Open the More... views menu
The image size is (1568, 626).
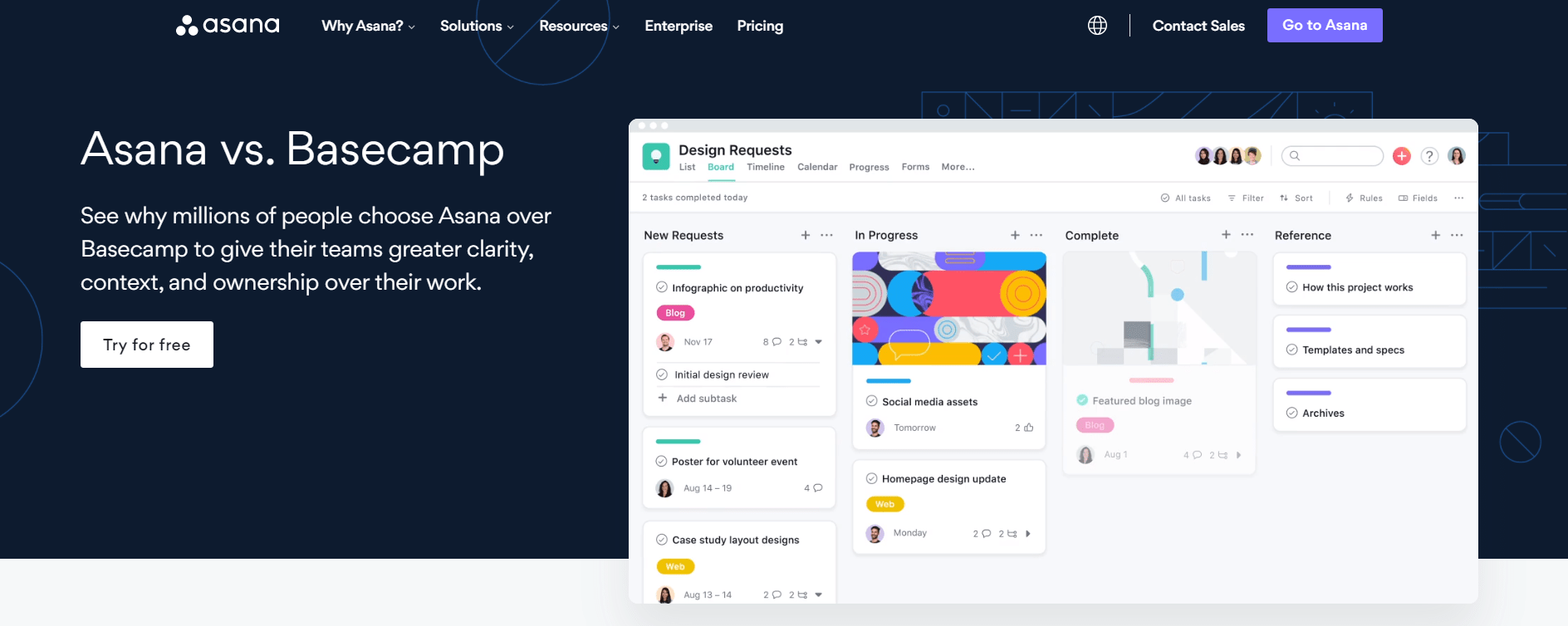tap(958, 167)
